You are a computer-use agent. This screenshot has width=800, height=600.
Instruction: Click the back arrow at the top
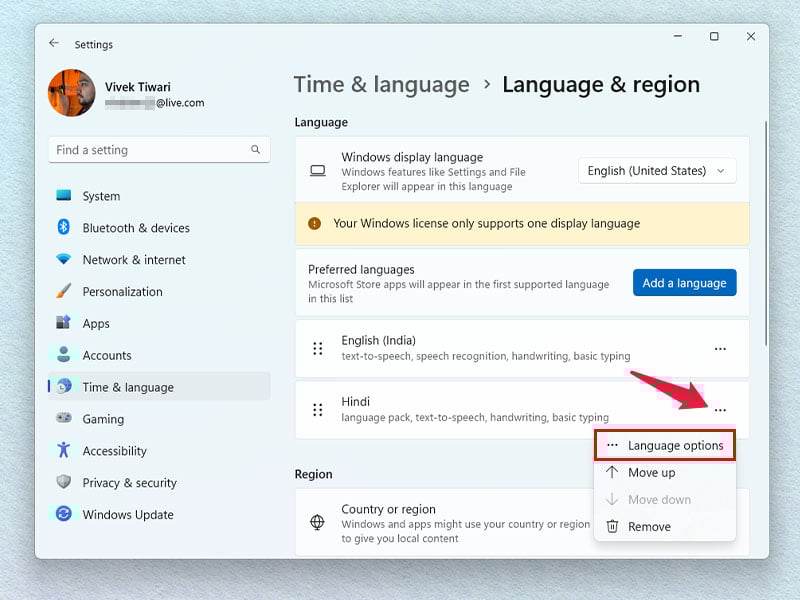coord(55,43)
